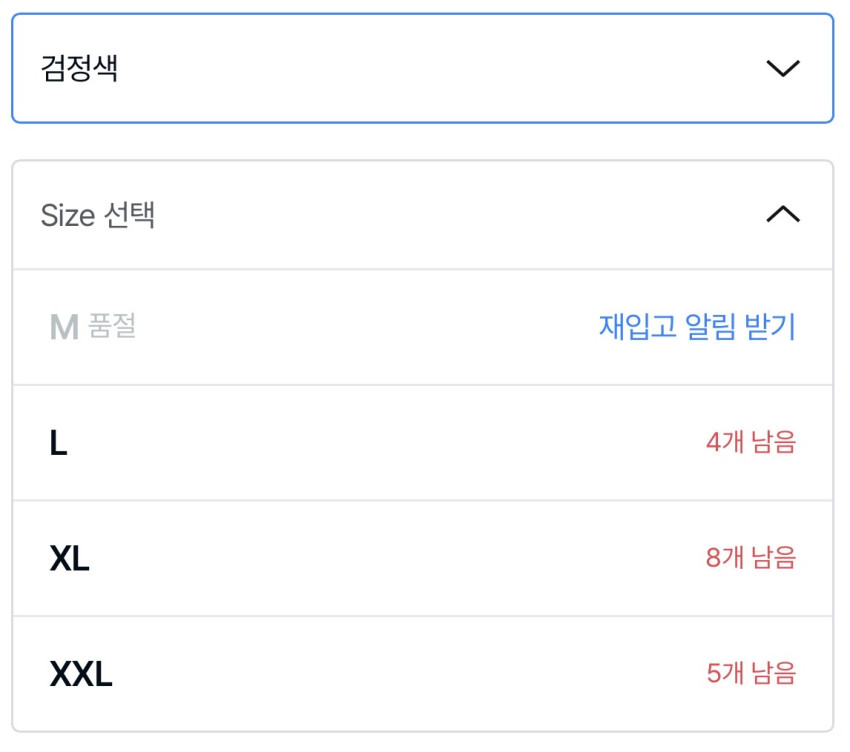Viewport: 850px width, 752px height.
Task: Click the 4개 남음 stock label
Action: click(x=750, y=443)
